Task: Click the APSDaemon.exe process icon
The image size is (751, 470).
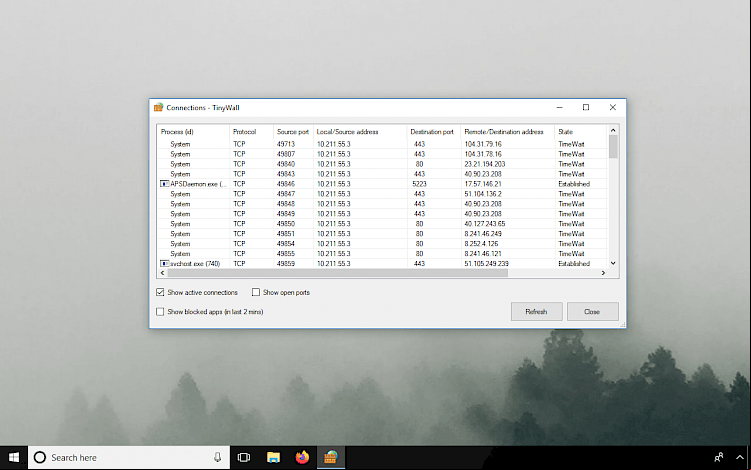Action: click(x=164, y=184)
